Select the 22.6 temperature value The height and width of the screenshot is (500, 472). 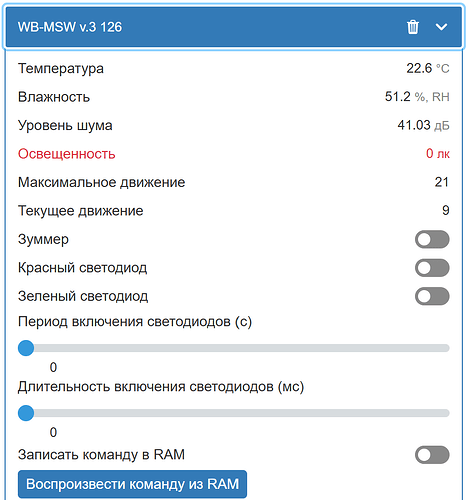(x=419, y=68)
